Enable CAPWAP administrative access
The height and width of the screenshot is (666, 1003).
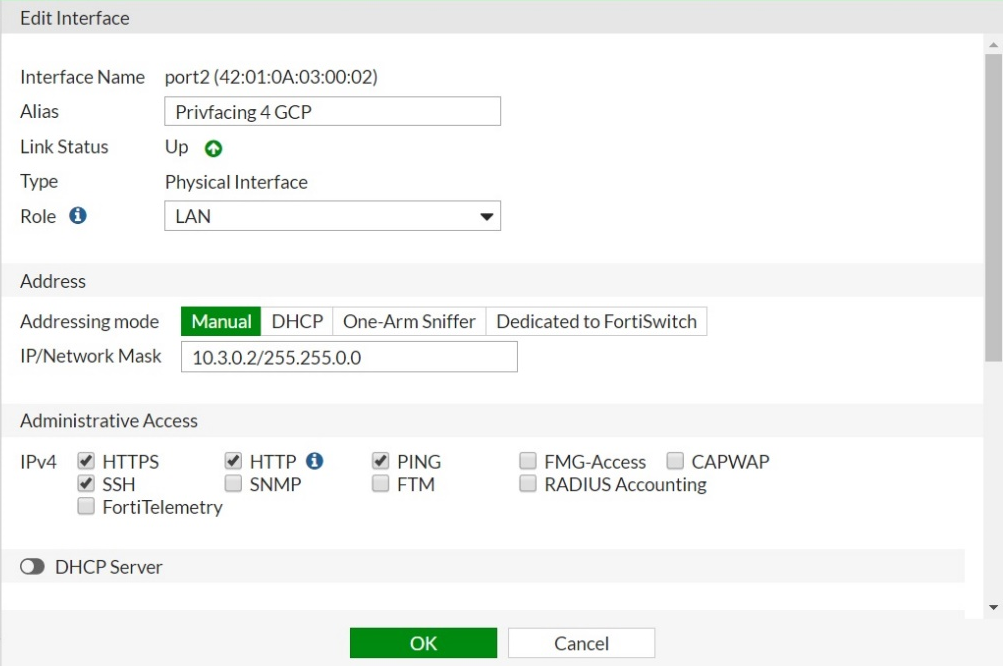pos(673,461)
